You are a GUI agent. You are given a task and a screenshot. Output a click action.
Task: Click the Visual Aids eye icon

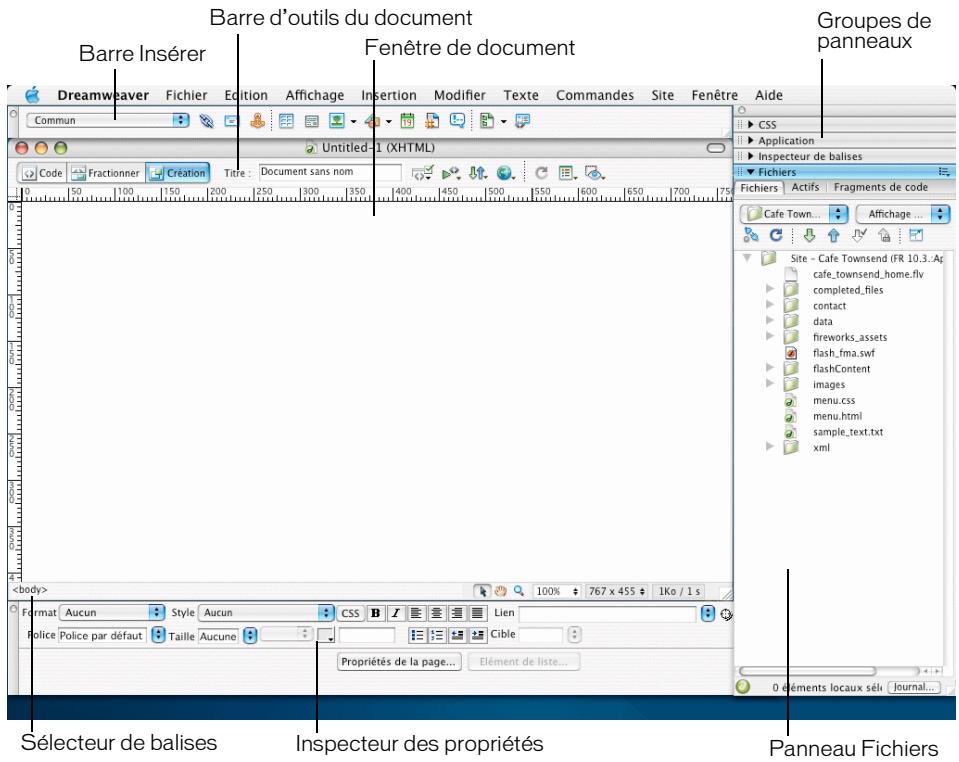pyautogui.click(x=594, y=173)
